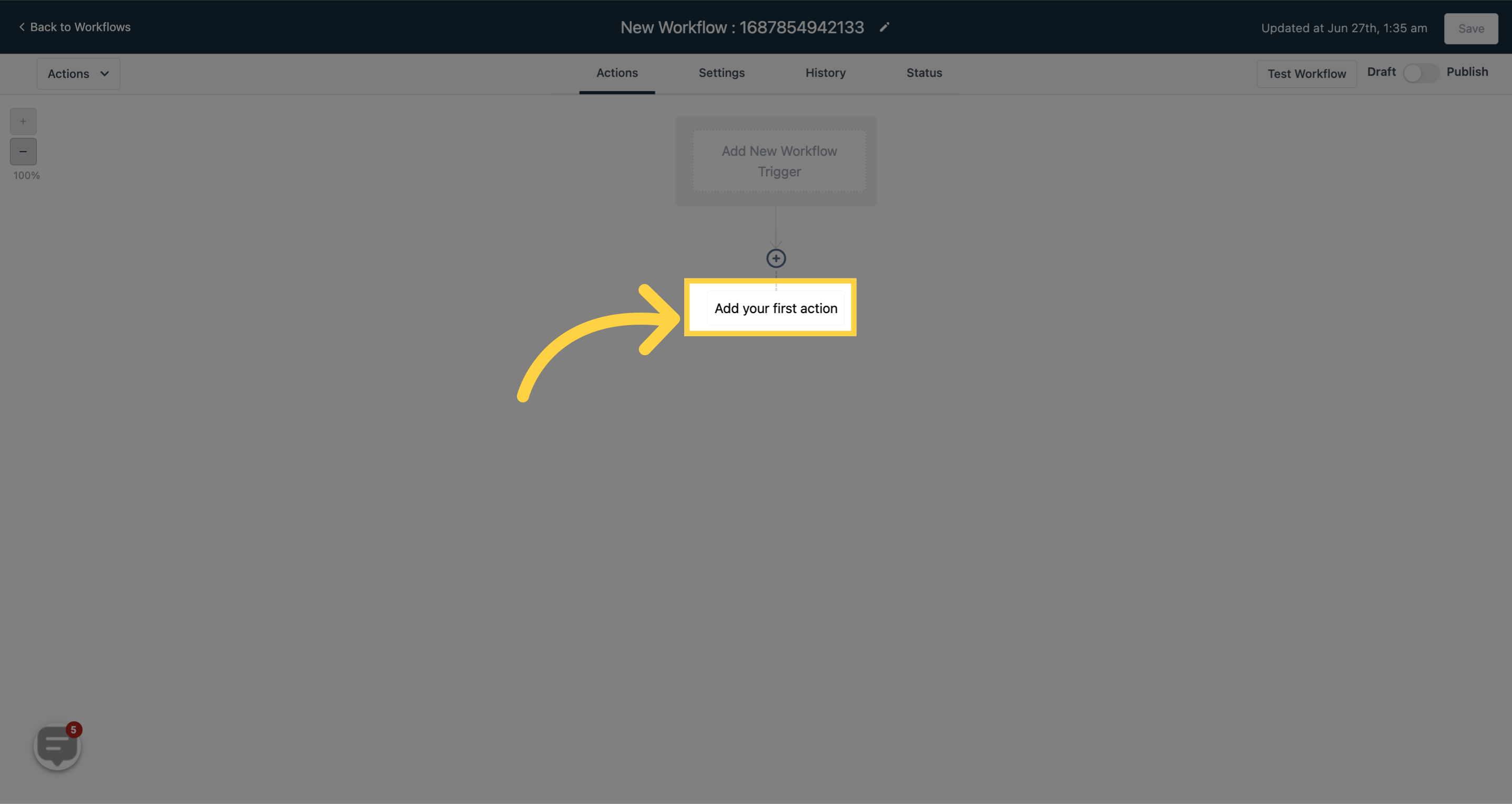1512x804 pixels.
Task: Open the Actions tab
Action: [617, 73]
